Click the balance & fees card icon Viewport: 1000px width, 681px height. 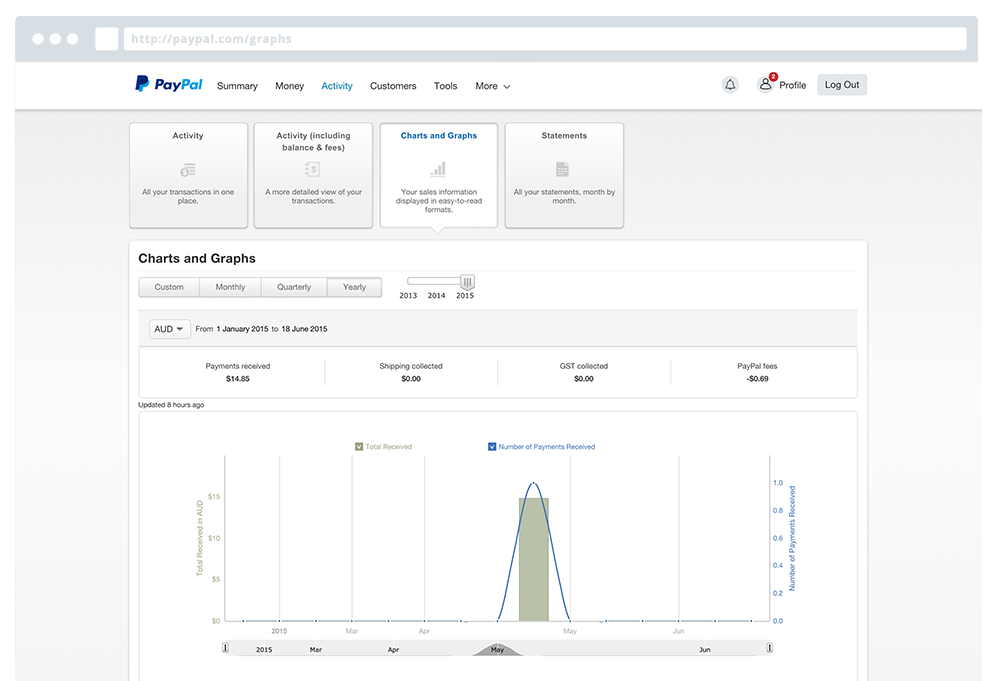coord(313,170)
